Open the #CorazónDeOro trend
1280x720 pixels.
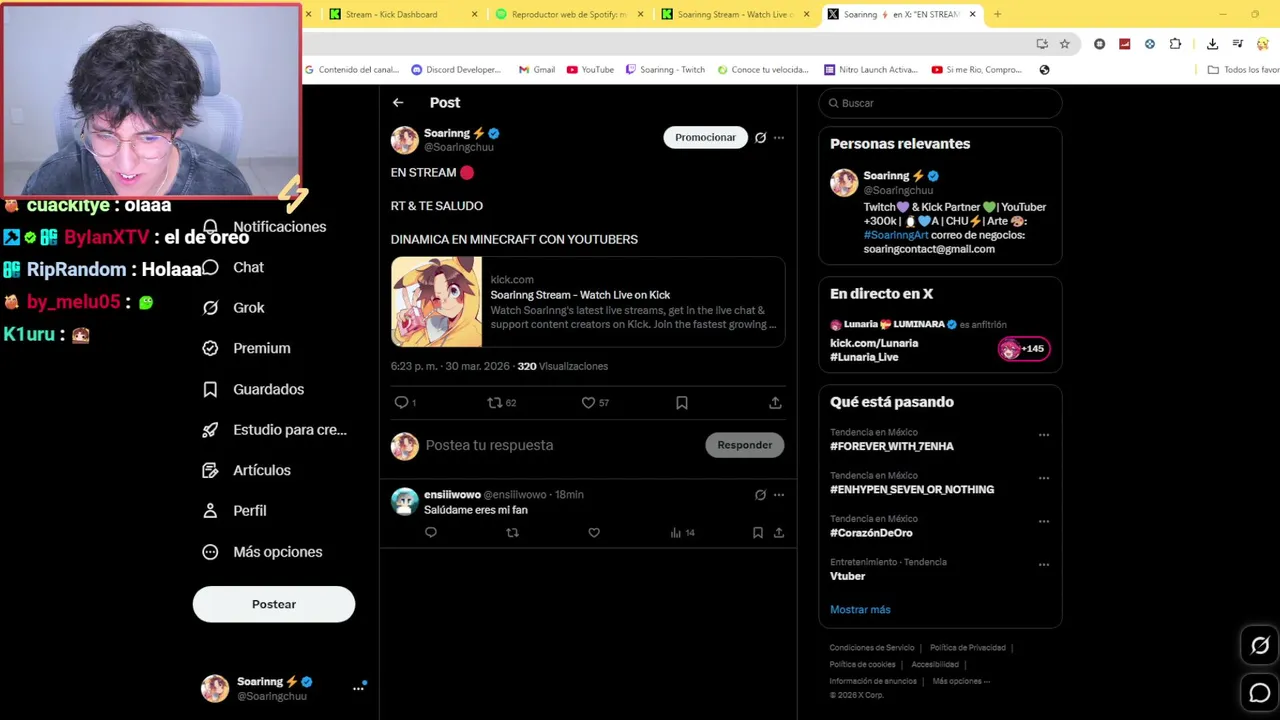coord(871,533)
